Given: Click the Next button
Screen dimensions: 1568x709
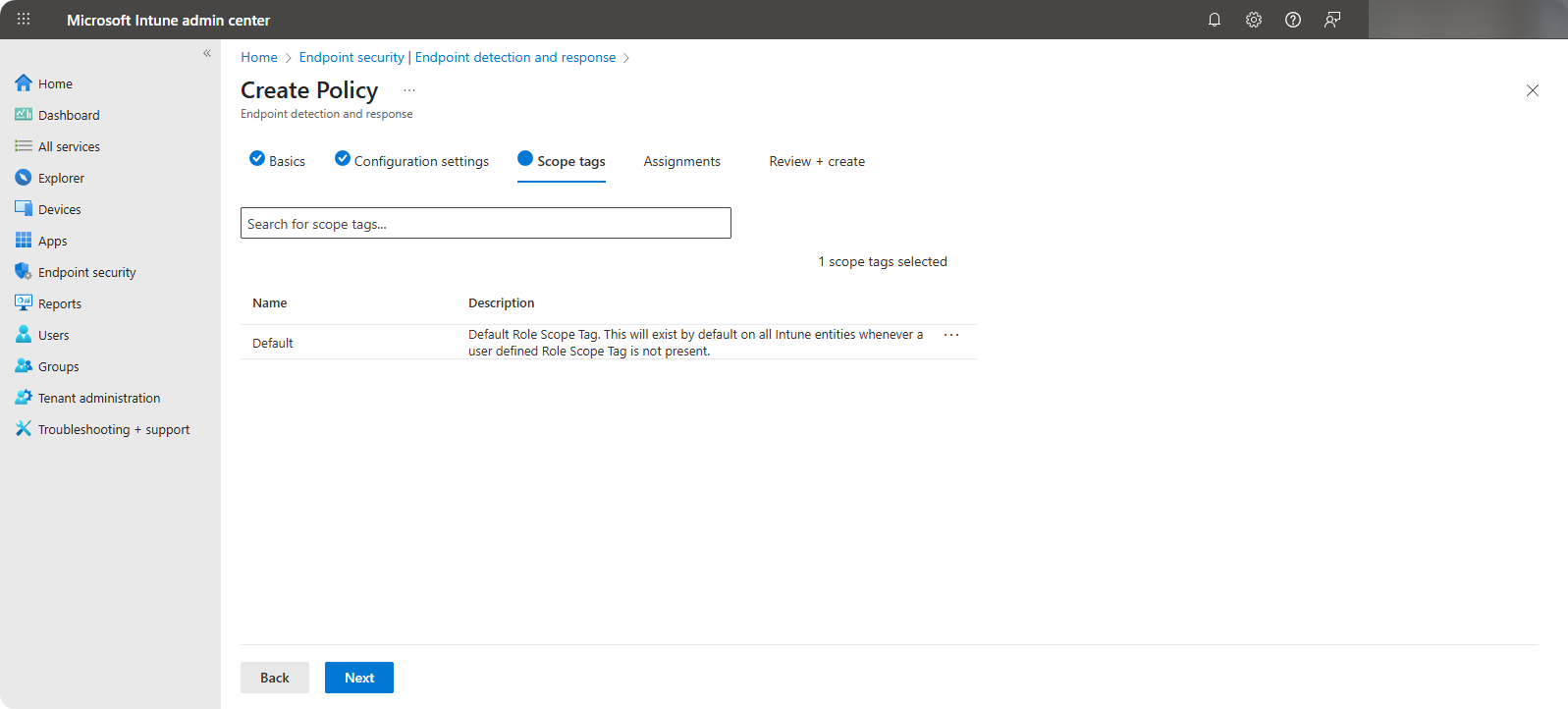Looking at the screenshot, I should [359, 678].
